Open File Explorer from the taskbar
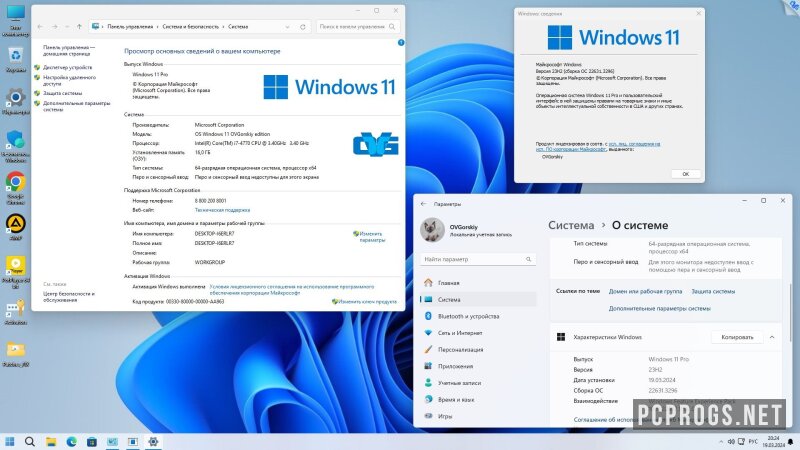This screenshot has height=450, width=800. [x=51, y=441]
